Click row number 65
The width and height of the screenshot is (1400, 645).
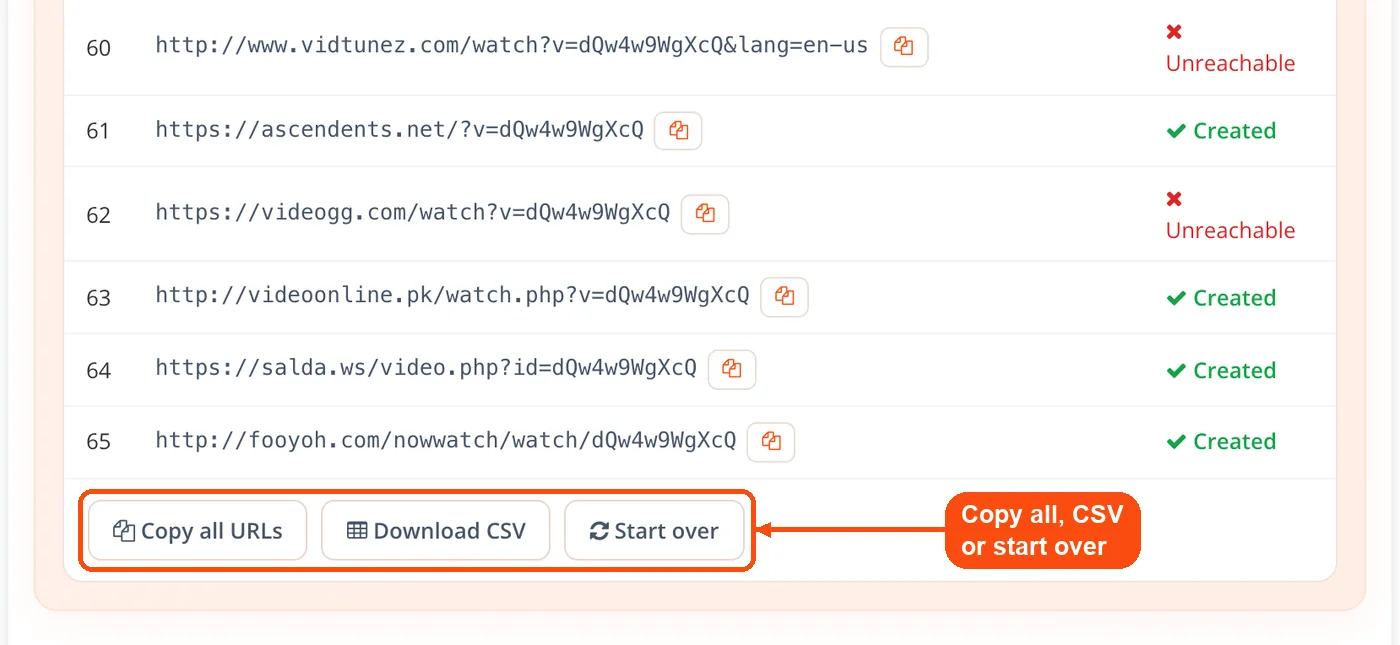click(x=98, y=442)
